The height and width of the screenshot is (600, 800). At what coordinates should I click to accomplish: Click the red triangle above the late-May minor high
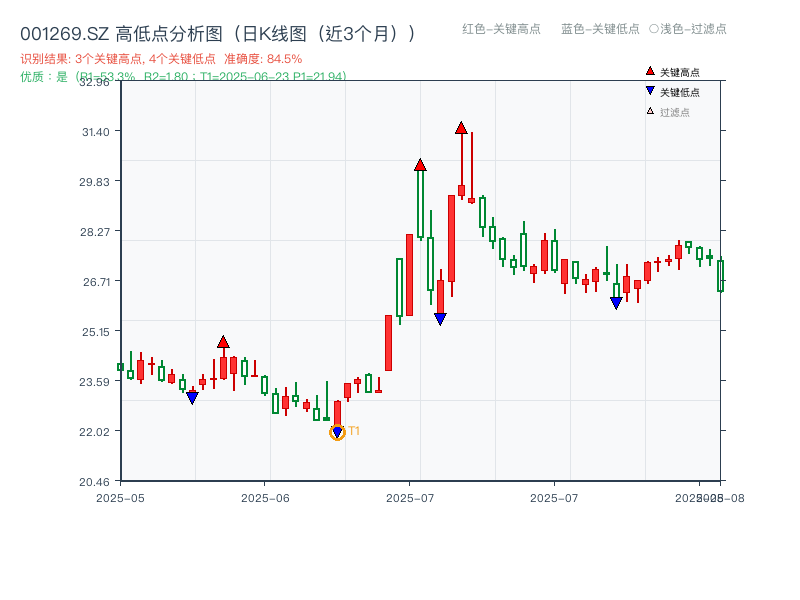[224, 341]
